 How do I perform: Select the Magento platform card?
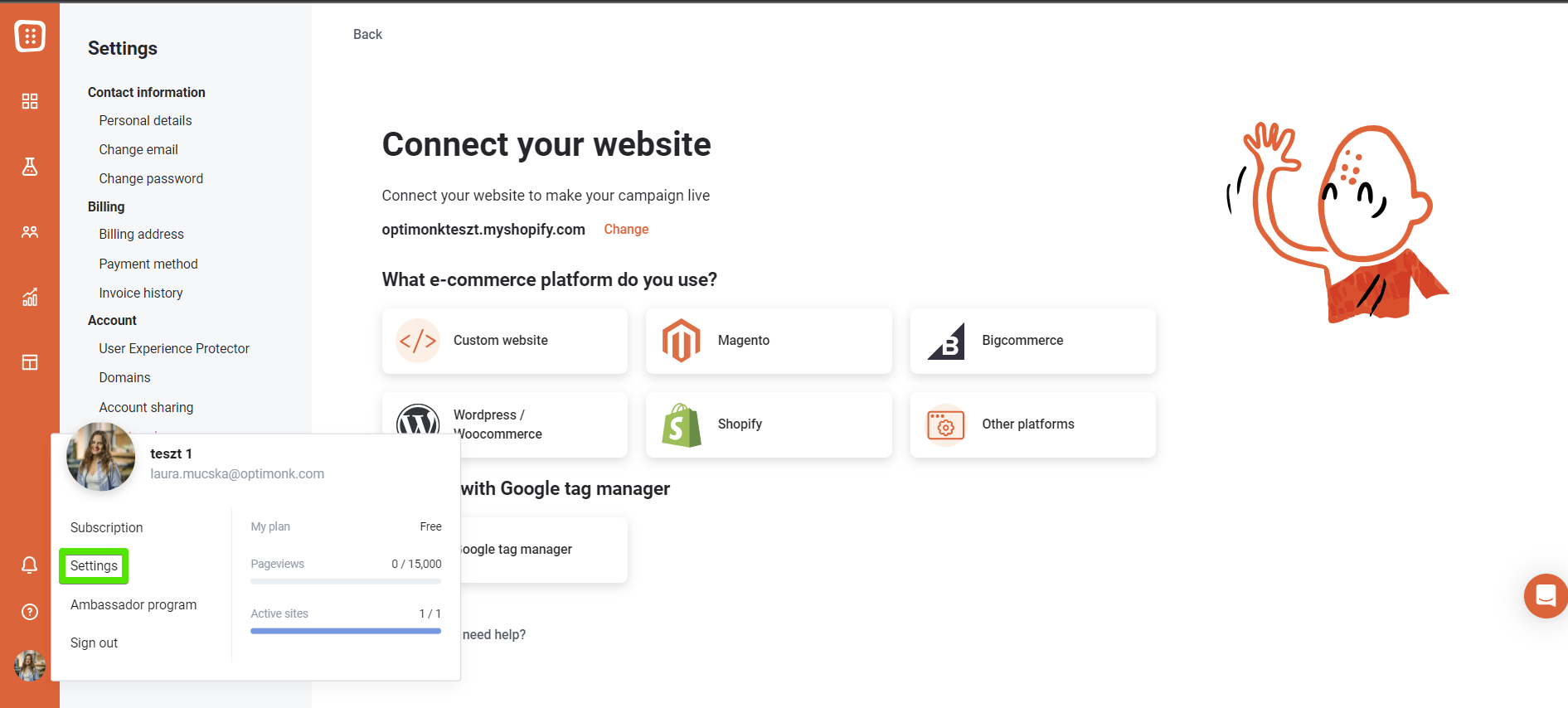coord(769,341)
